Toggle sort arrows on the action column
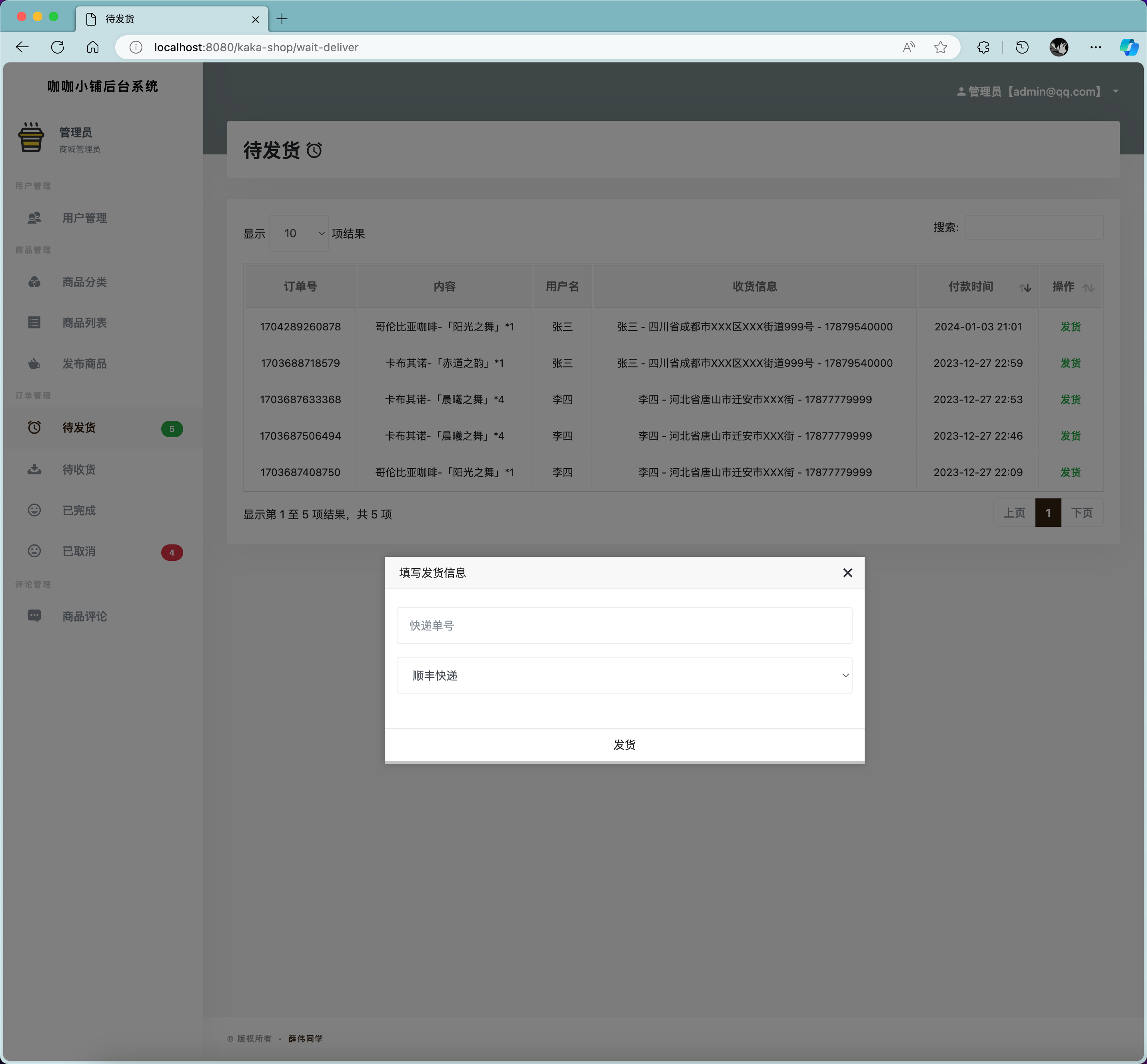 pos(1088,287)
